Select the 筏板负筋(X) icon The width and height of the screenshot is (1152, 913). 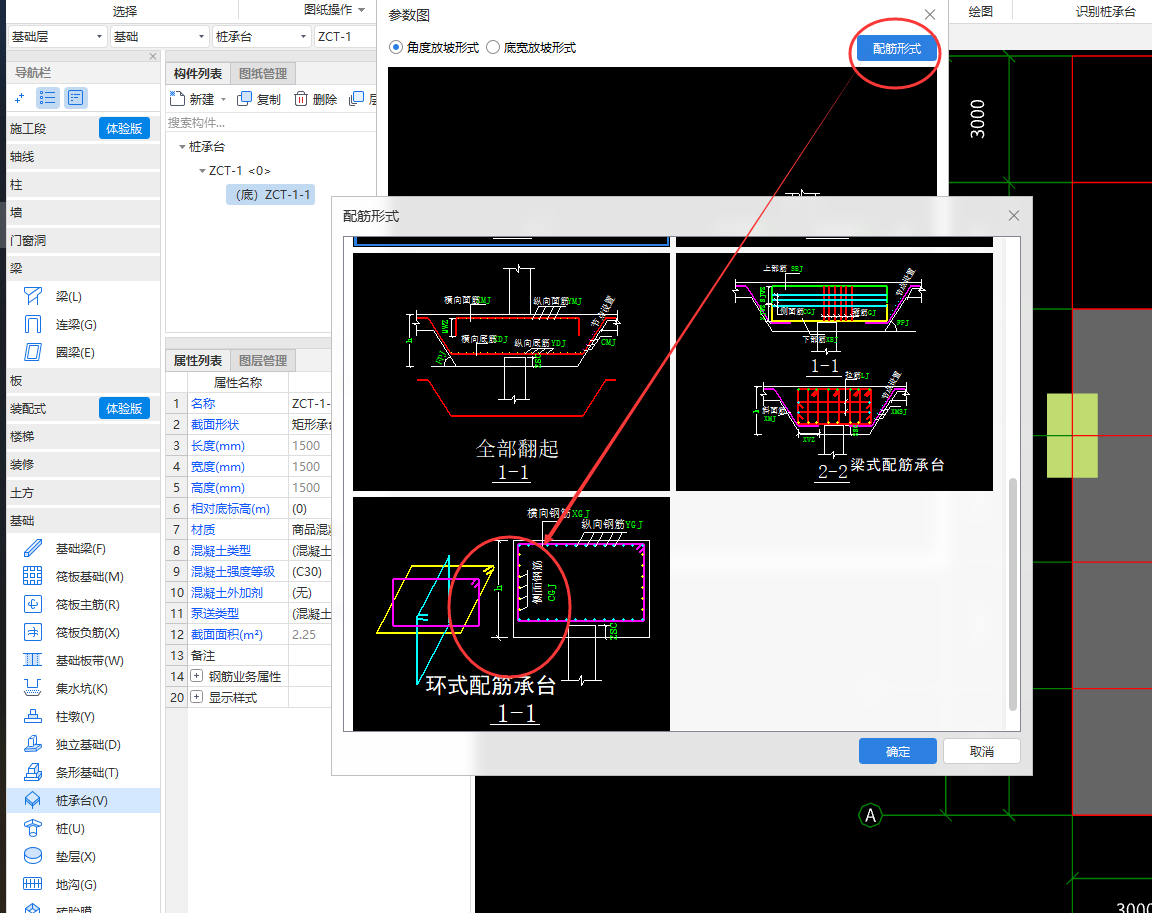[32, 632]
